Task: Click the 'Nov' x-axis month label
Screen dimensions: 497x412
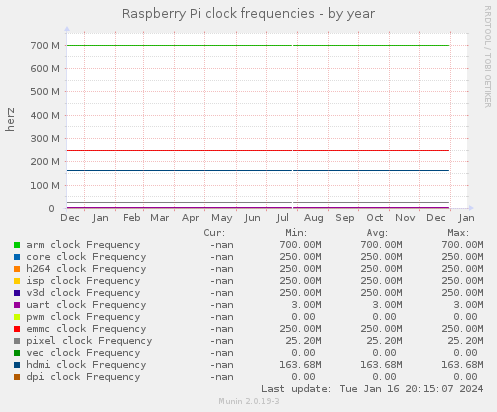Action: coord(405,218)
